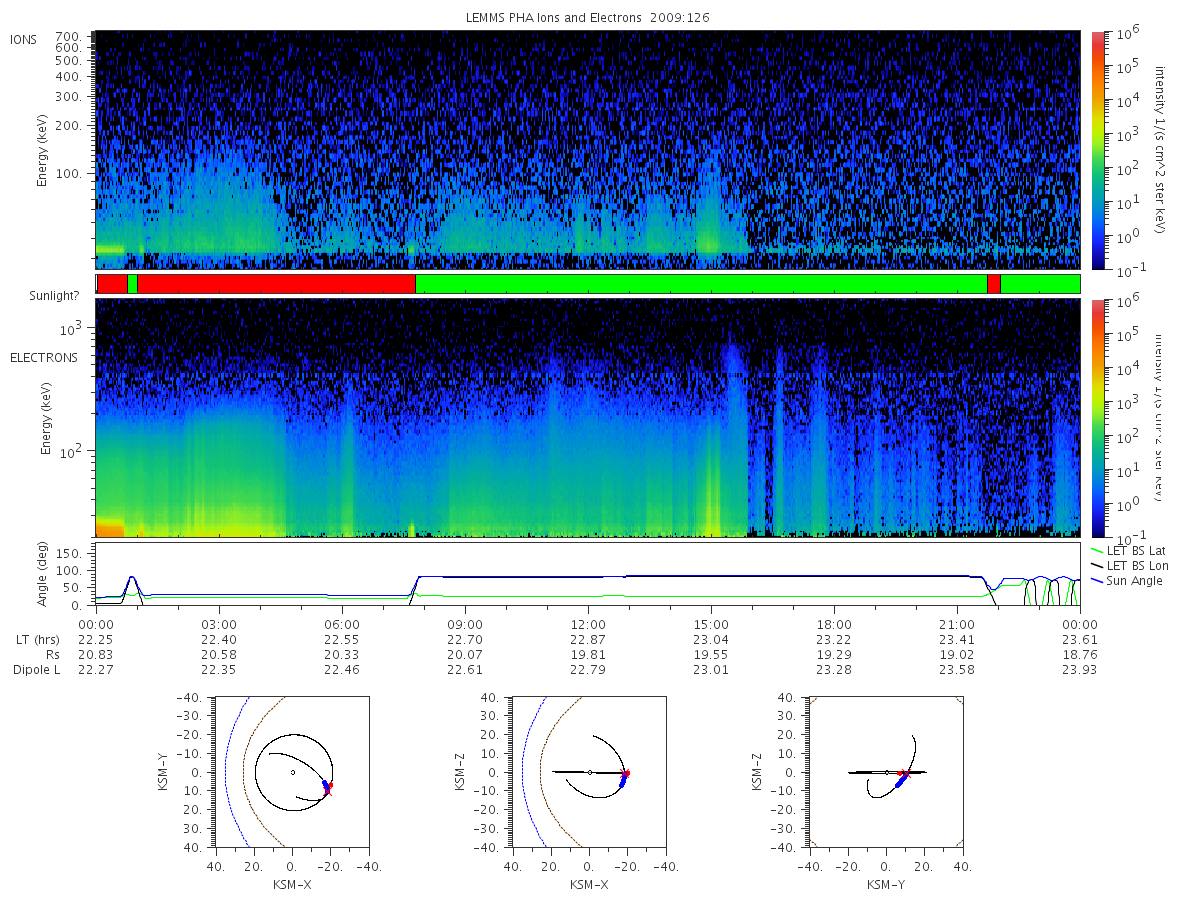Click the red marker in KSM-X/KSM-Z orbit plot
Screen dimensions: 1200x900
(625, 773)
